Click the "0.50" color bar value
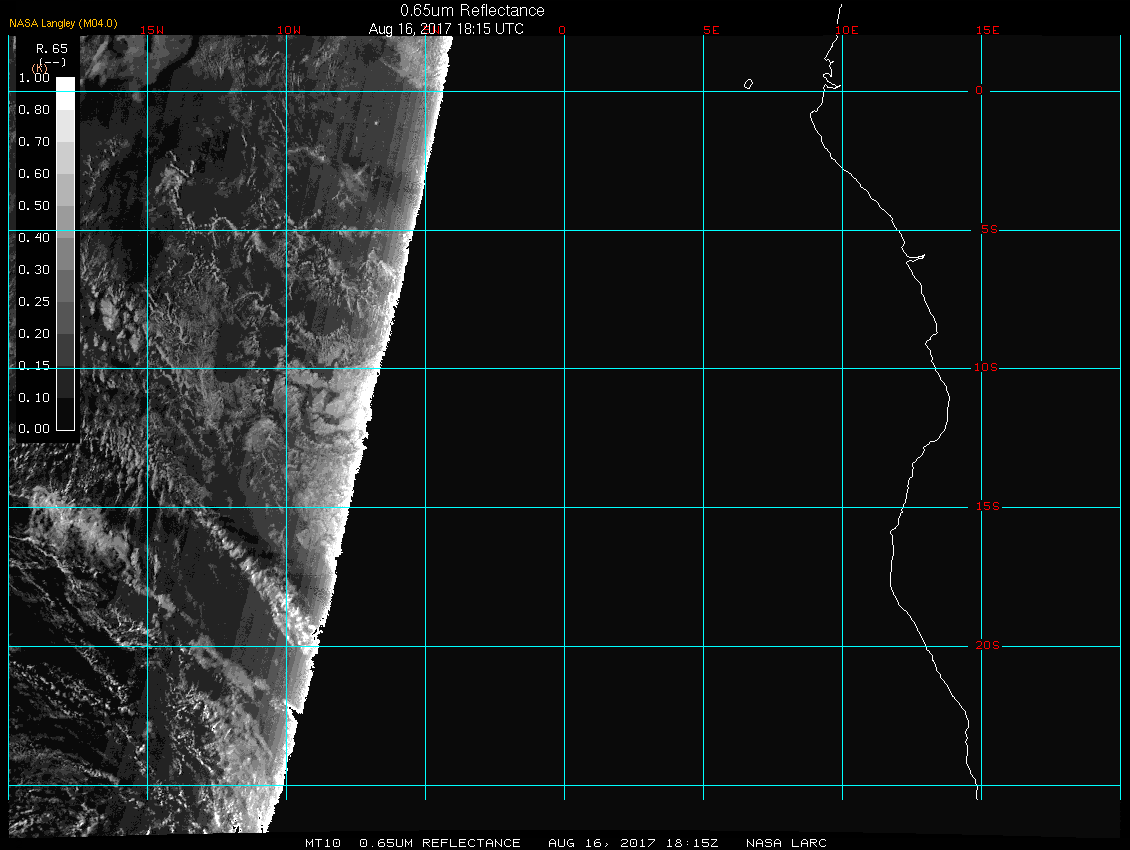Image resolution: width=1130 pixels, height=850 pixels. (x=34, y=205)
